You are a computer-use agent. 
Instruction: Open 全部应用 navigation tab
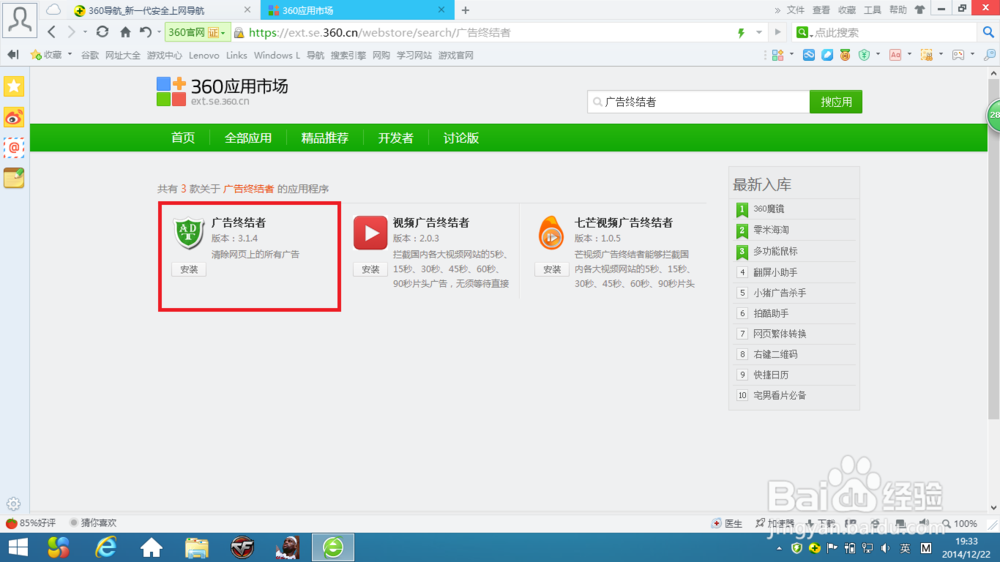(x=248, y=138)
